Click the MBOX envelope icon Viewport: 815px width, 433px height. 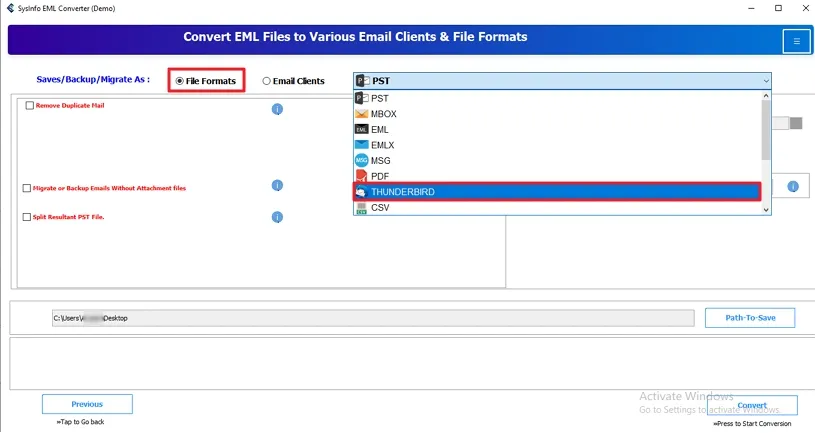(x=362, y=114)
